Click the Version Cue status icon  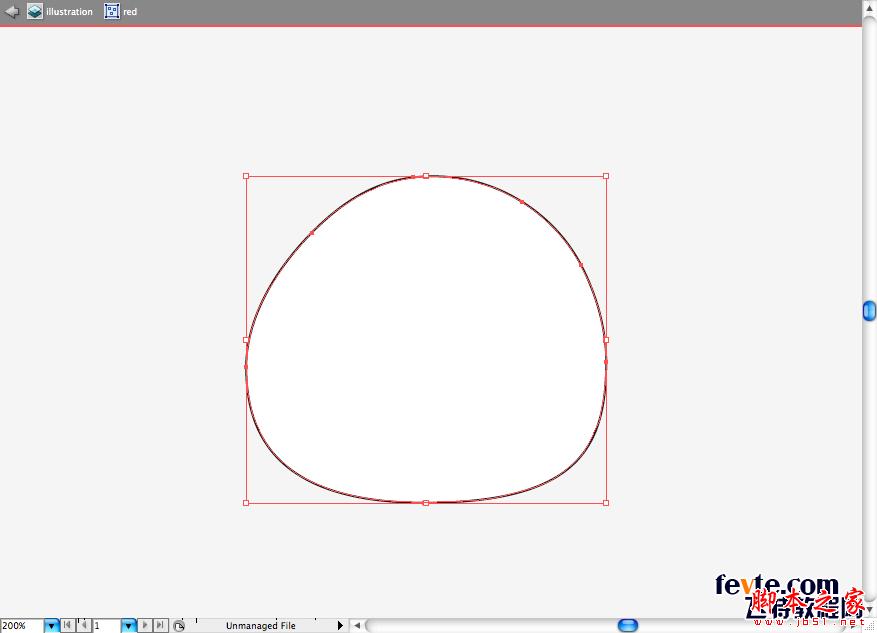(178, 626)
